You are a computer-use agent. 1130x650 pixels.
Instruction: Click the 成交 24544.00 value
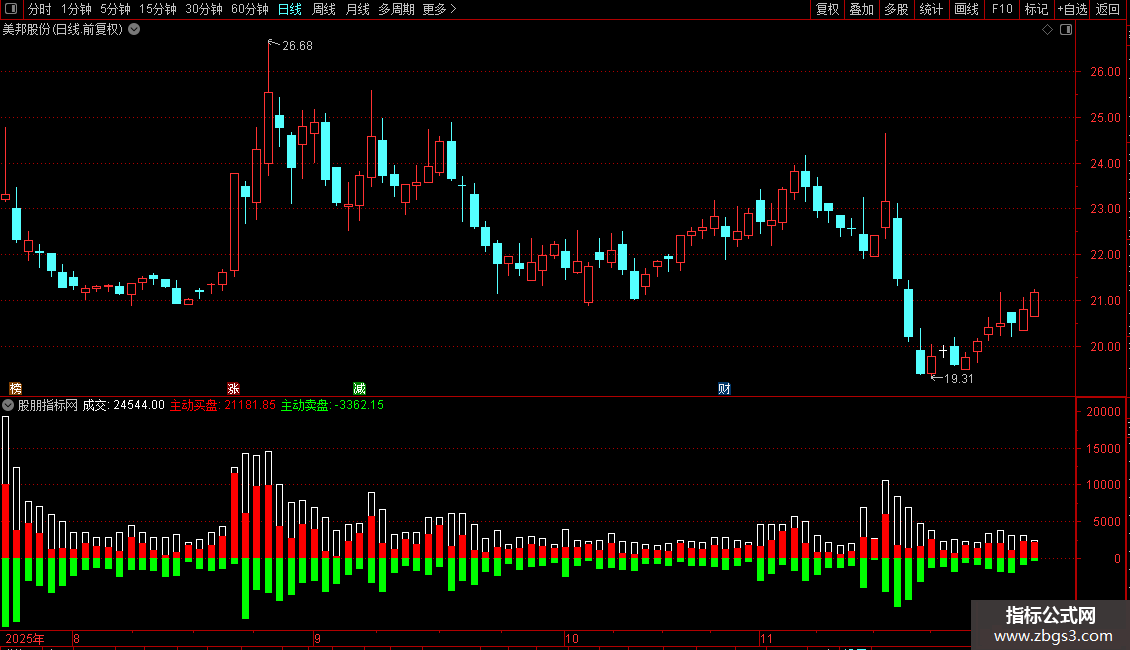pyautogui.click(x=123, y=405)
